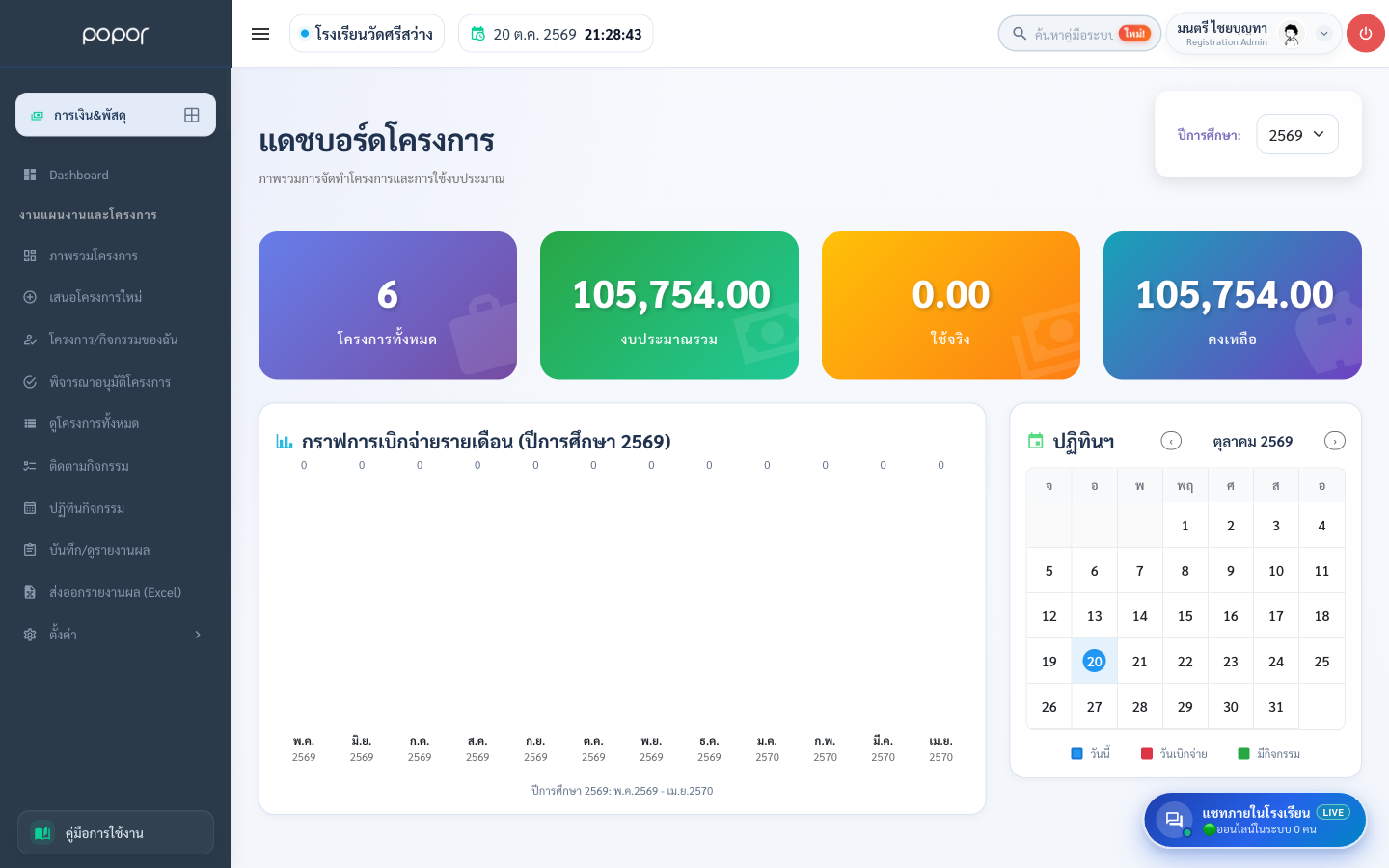Click the red วันเบิกจ่าย legend swatch

click(1147, 753)
